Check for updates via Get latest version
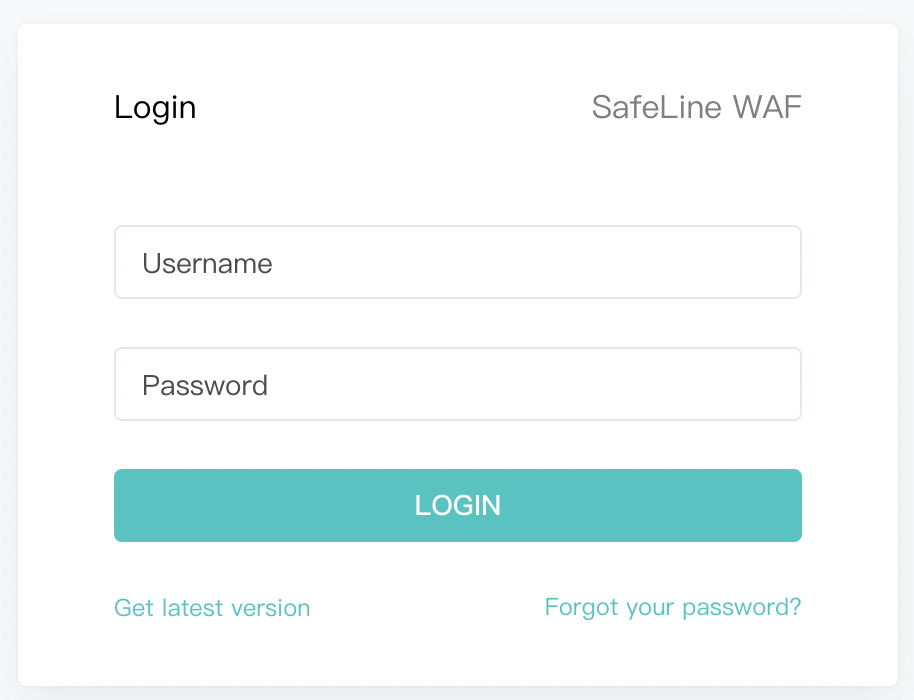Screen dimensions: 914x700 (212, 608)
